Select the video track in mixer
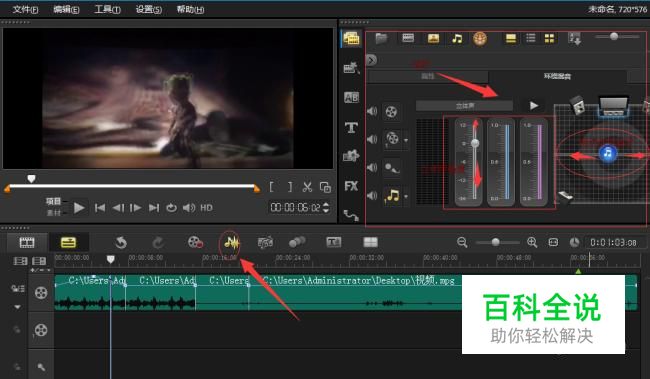 (x=391, y=112)
